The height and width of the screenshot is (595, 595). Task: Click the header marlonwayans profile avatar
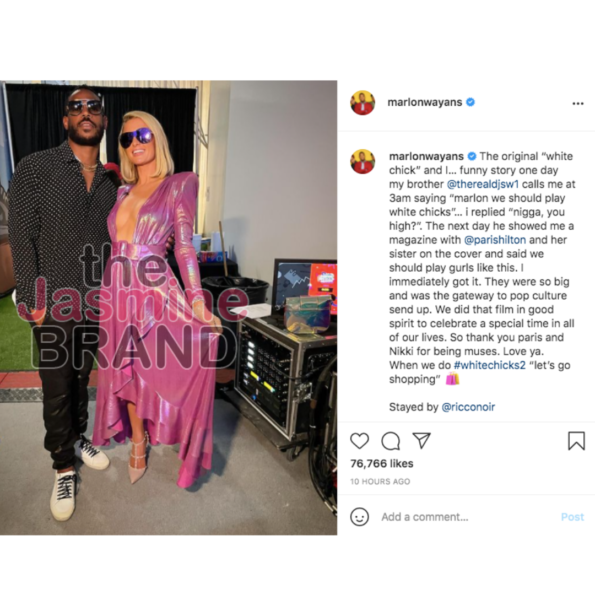coord(362,102)
